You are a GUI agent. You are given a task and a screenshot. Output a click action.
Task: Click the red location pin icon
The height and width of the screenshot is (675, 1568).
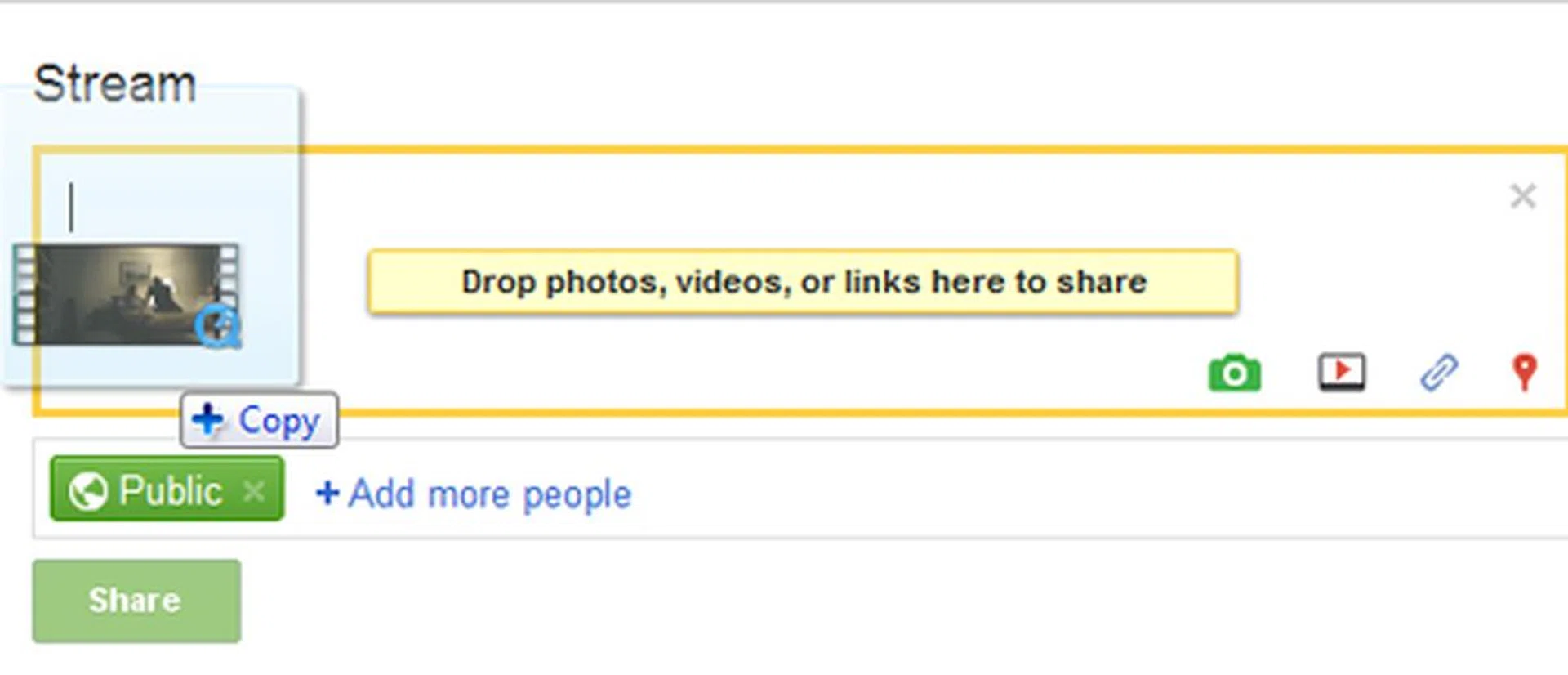pyautogui.click(x=1524, y=372)
